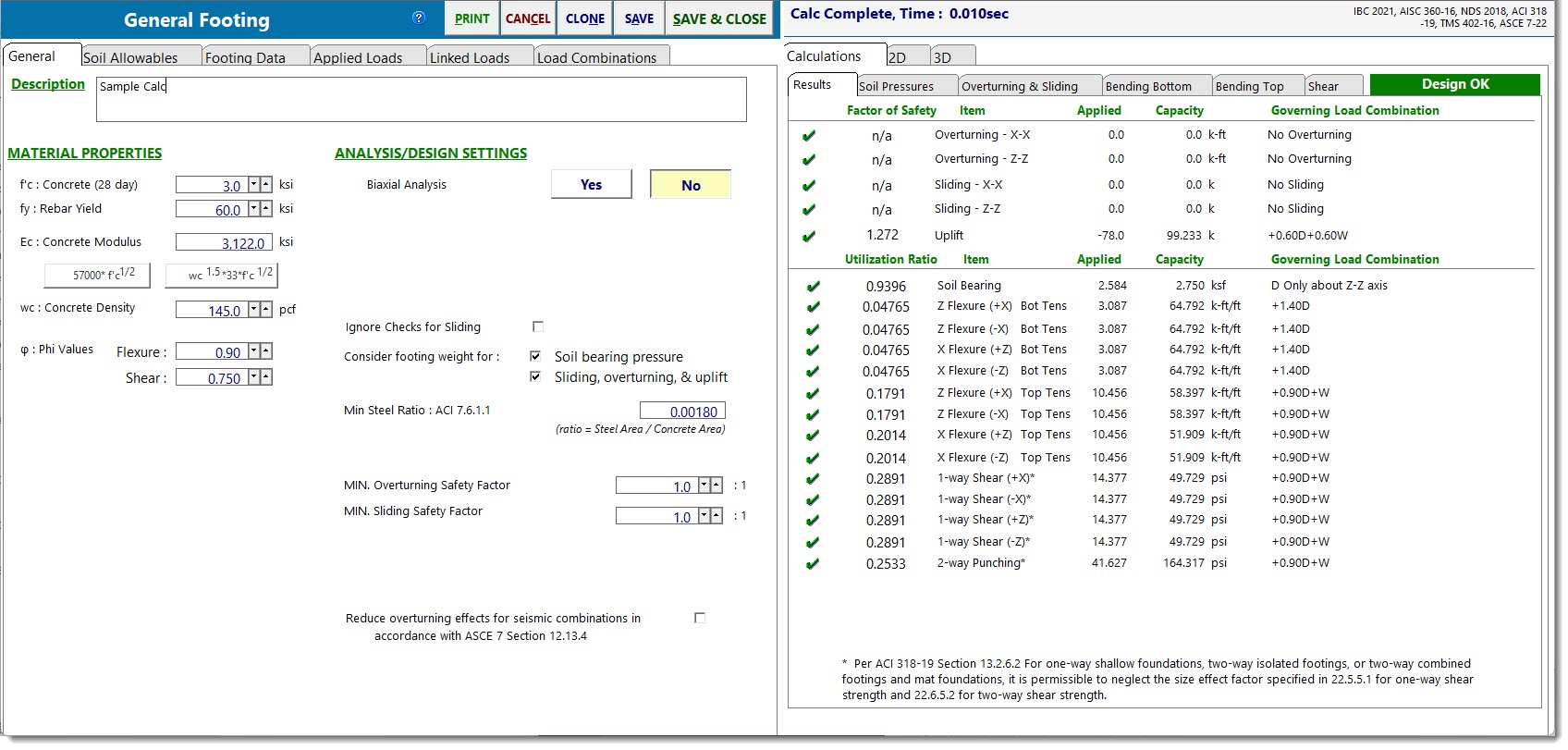Increase Shear phi value with up arrow
The height and width of the screenshot is (750, 1568).
[266, 377]
